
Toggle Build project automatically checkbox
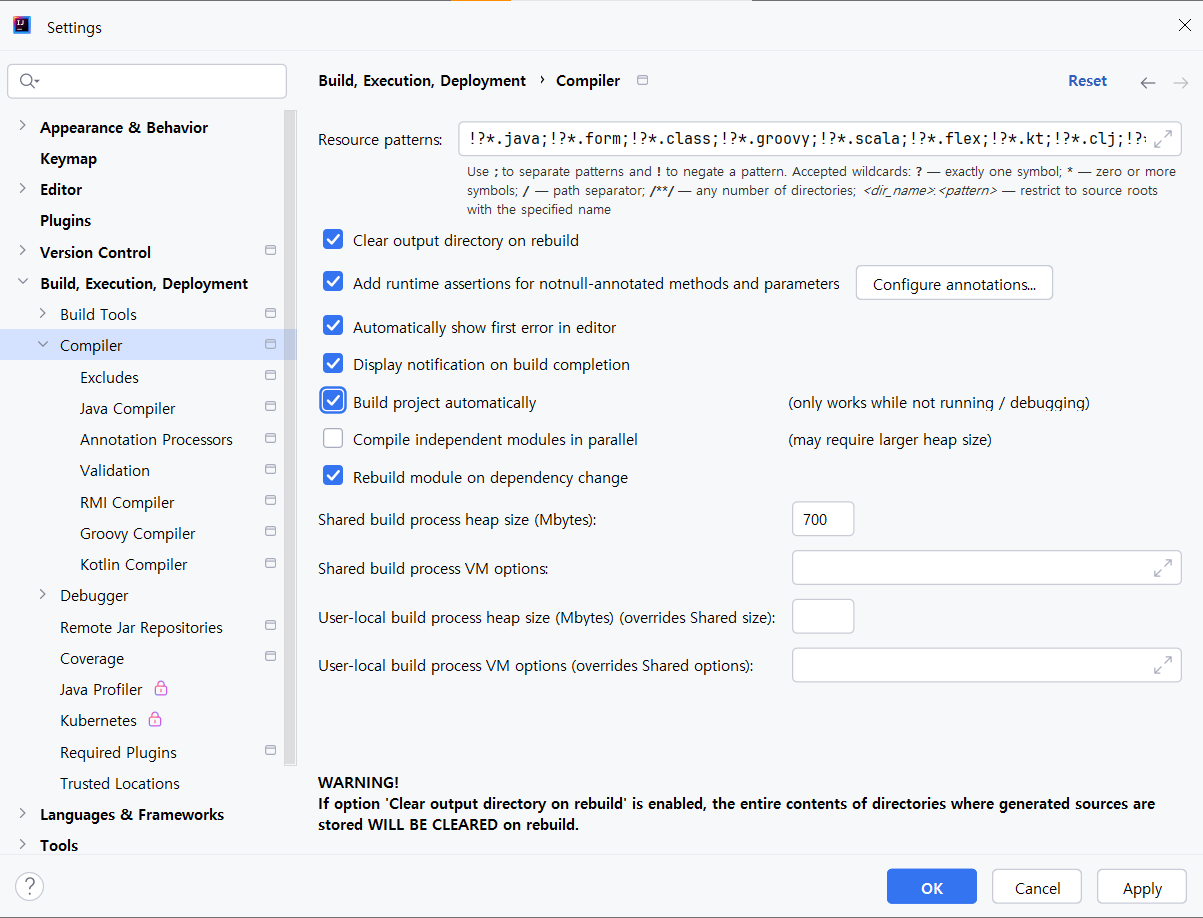click(333, 402)
